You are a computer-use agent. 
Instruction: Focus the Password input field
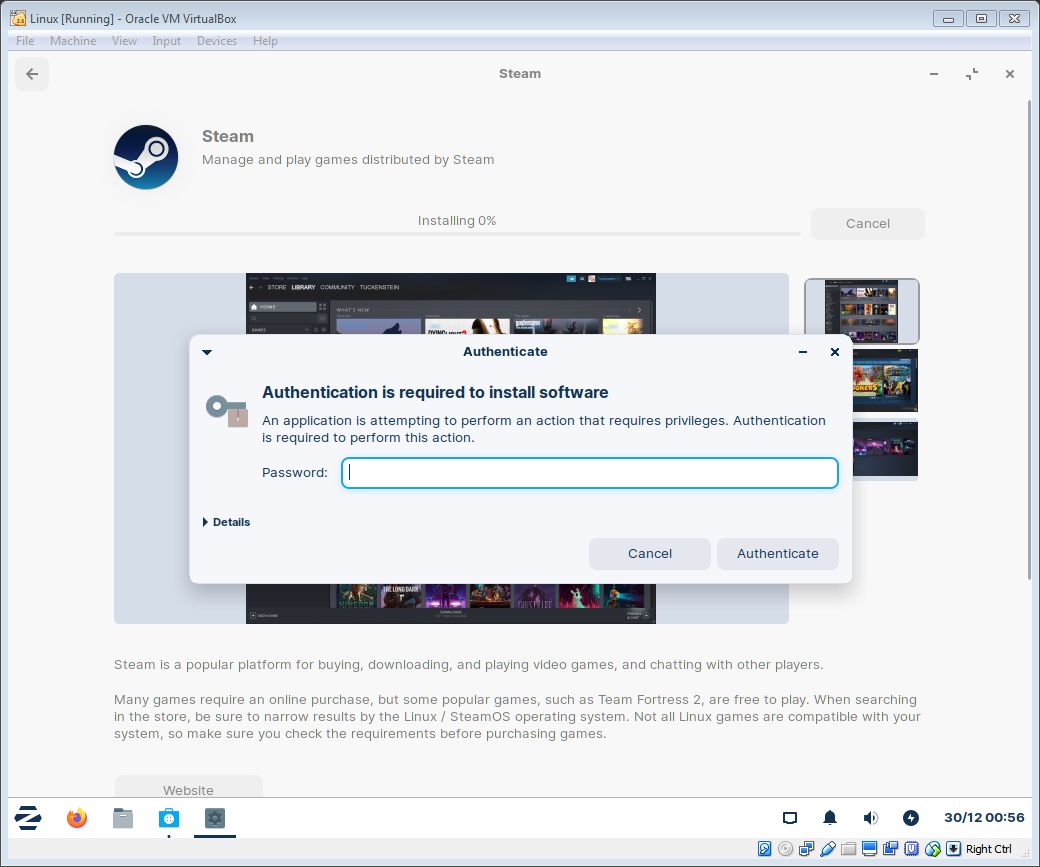click(590, 473)
